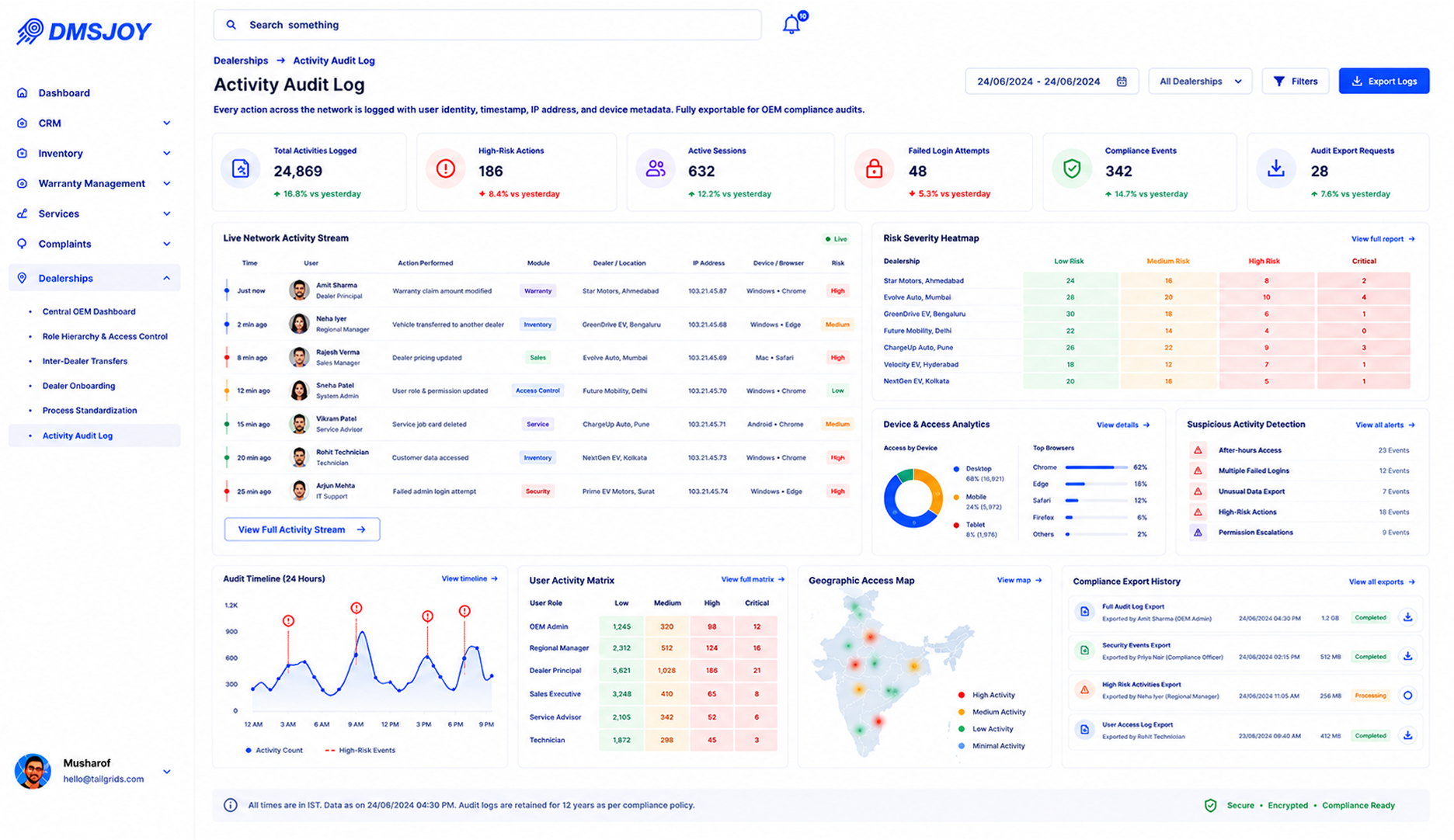Click Processing status badge in export history
This screenshot has height=840, width=1454.
pos(1370,696)
